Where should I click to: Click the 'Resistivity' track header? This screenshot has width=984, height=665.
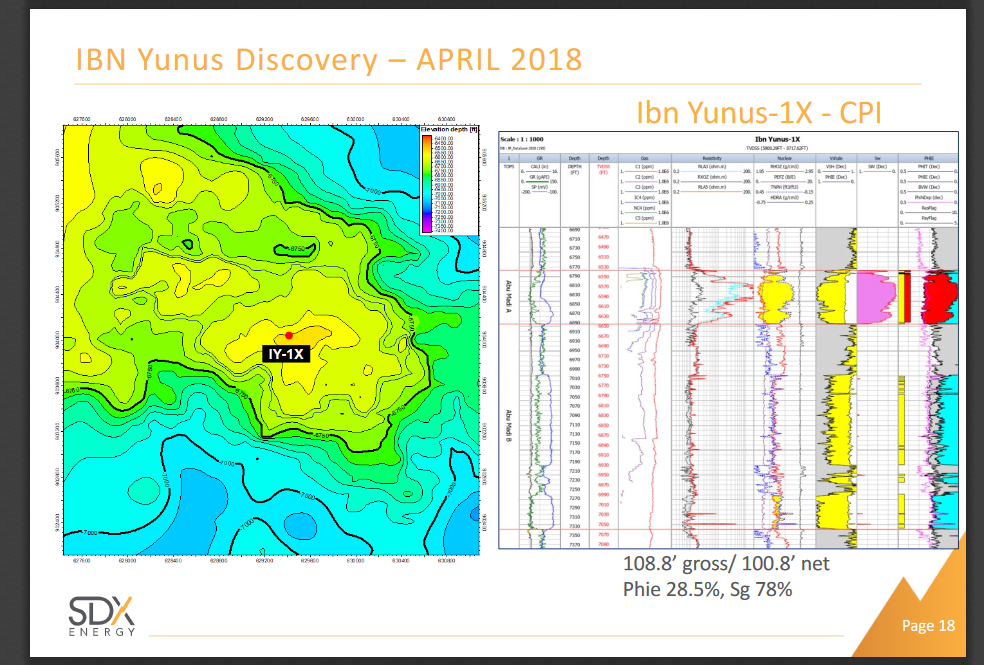[x=712, y=158]
